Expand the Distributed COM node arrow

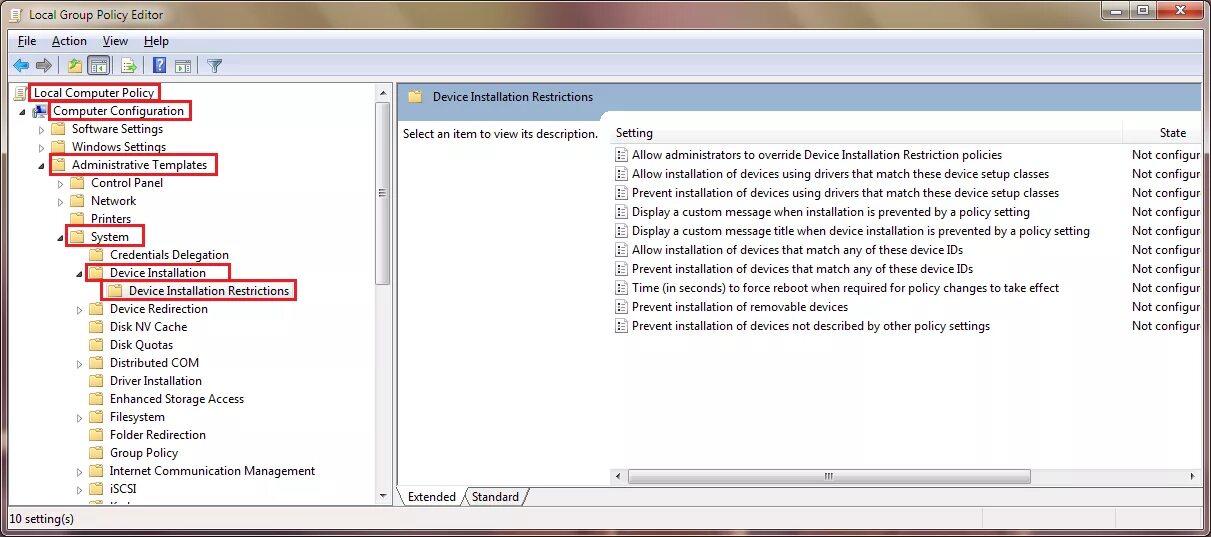[x=79, y=363]
